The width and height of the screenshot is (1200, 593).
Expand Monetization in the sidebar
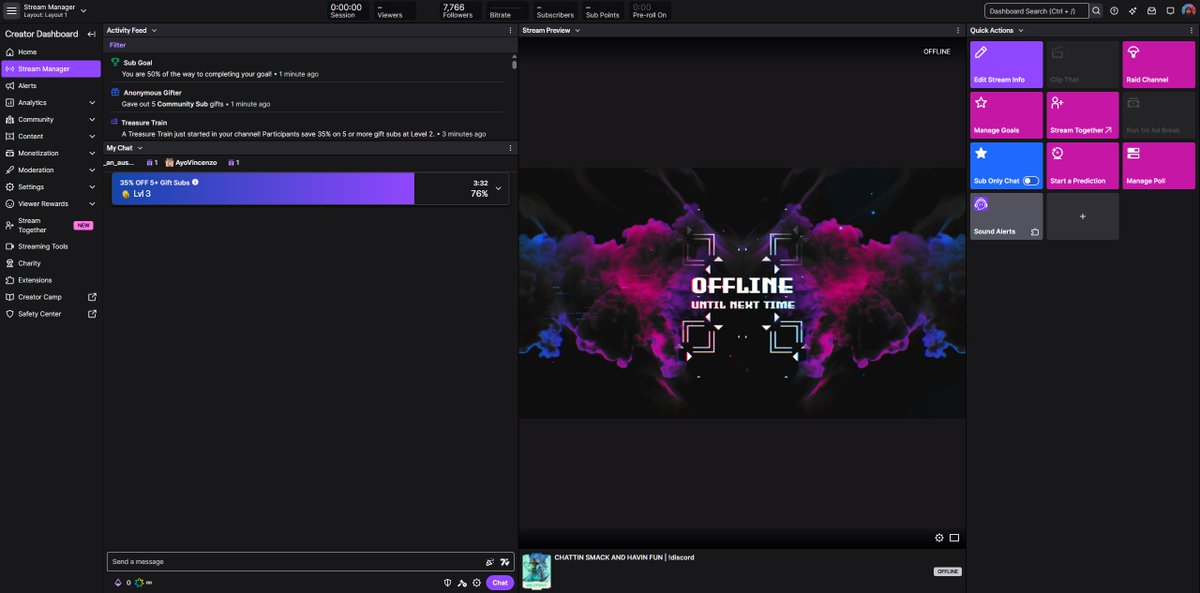tap(92, 153)
